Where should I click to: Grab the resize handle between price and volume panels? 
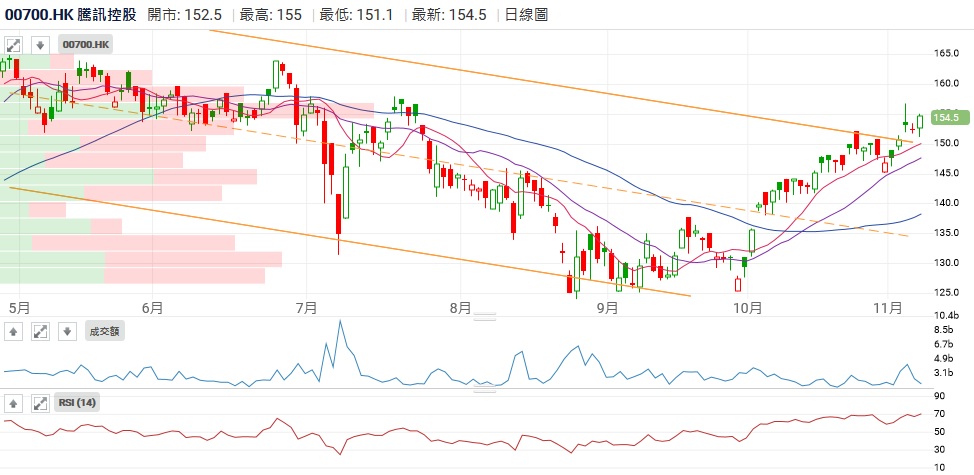point(484,317)
